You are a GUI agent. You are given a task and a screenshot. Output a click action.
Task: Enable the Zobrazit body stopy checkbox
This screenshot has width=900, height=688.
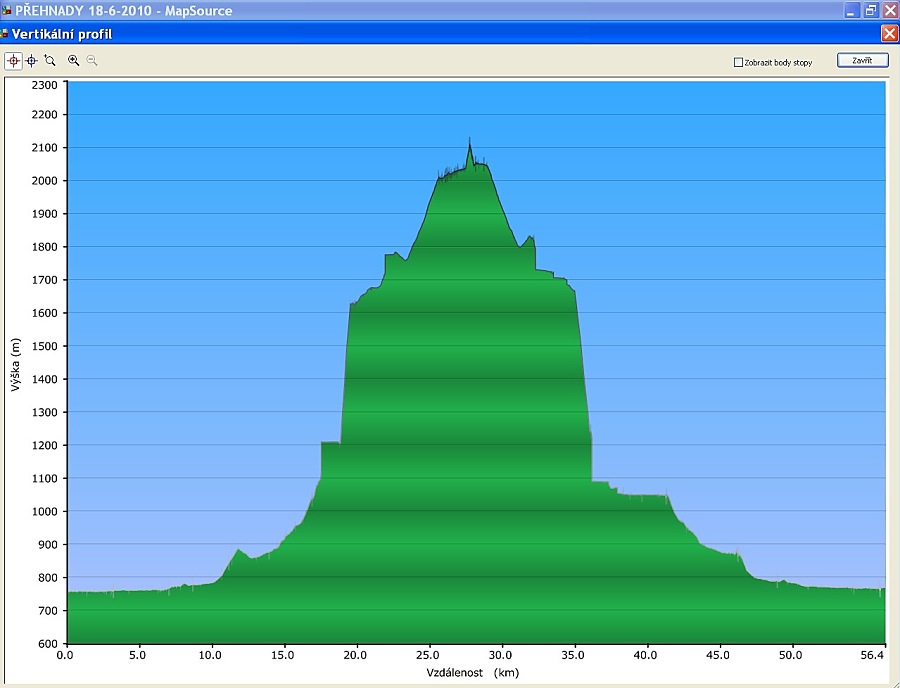click(x=738, y=62)
